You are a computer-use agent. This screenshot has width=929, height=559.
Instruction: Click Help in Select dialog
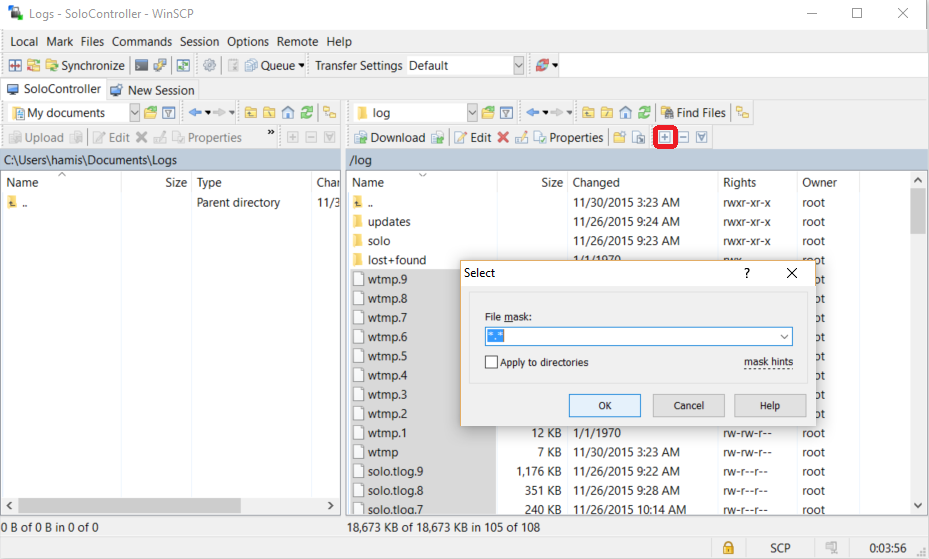770,406
